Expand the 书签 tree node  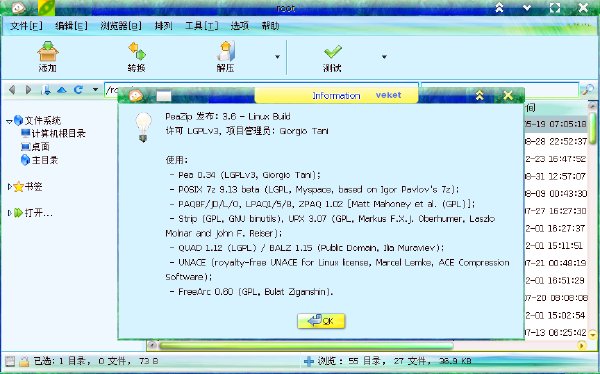pyautogui.click(x=10, y=187)
